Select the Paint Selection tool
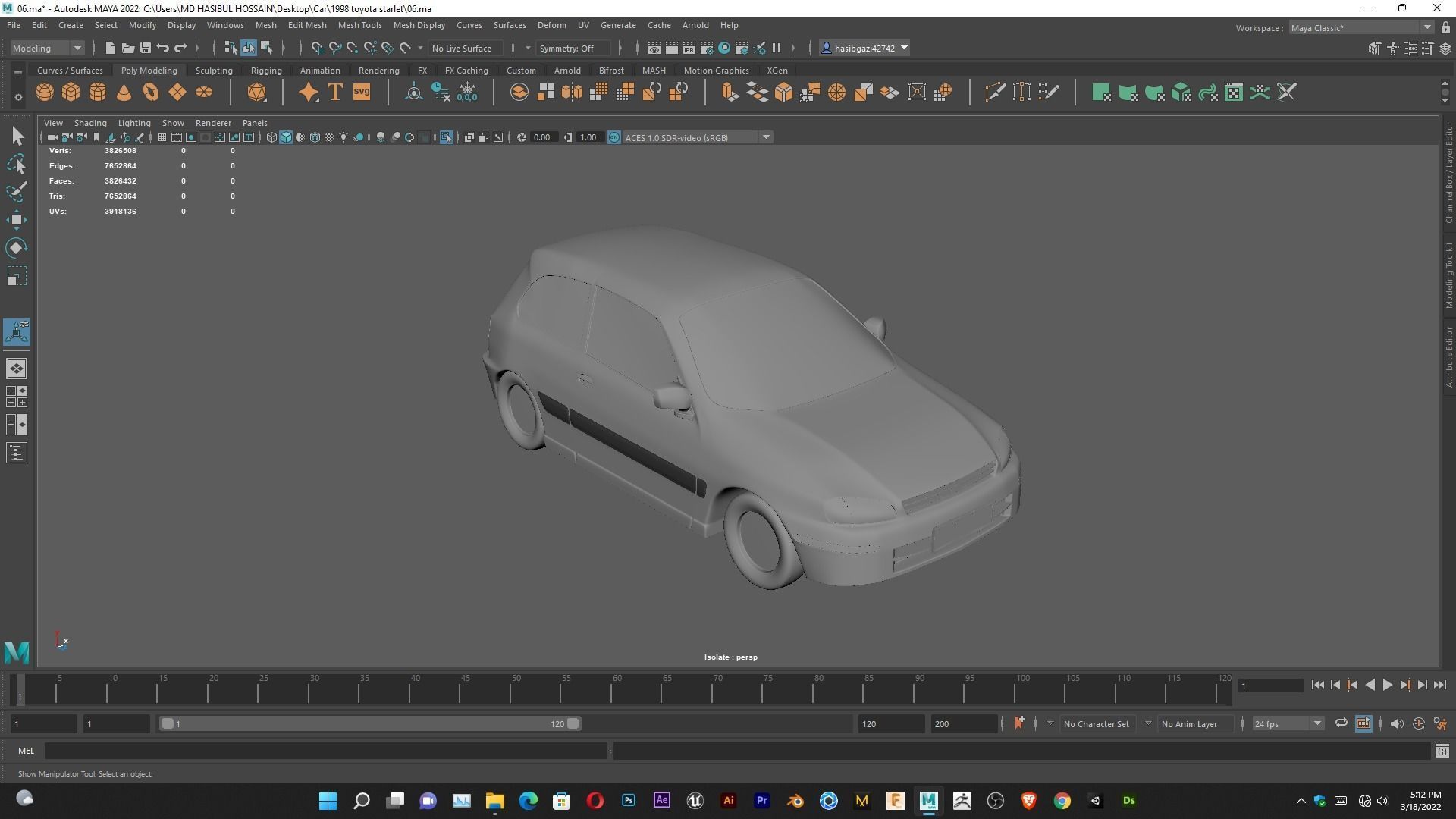Screen dimensions: 1456x819 (17, 192)
